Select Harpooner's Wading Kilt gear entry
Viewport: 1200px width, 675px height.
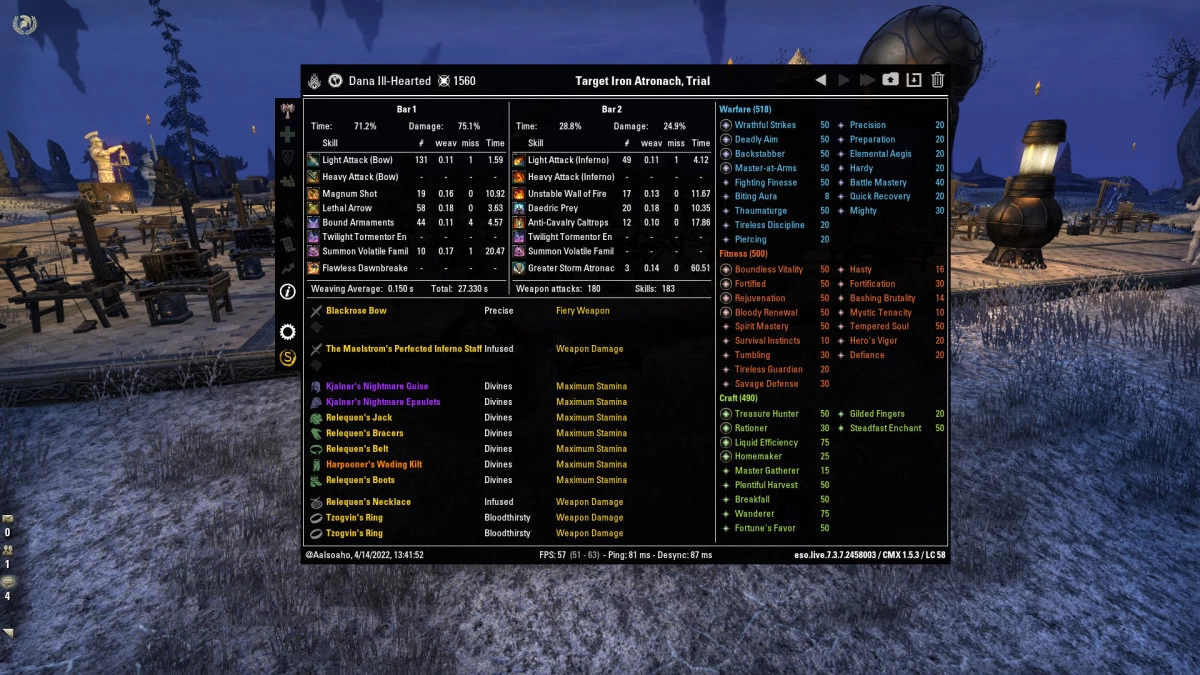point(374,464)
